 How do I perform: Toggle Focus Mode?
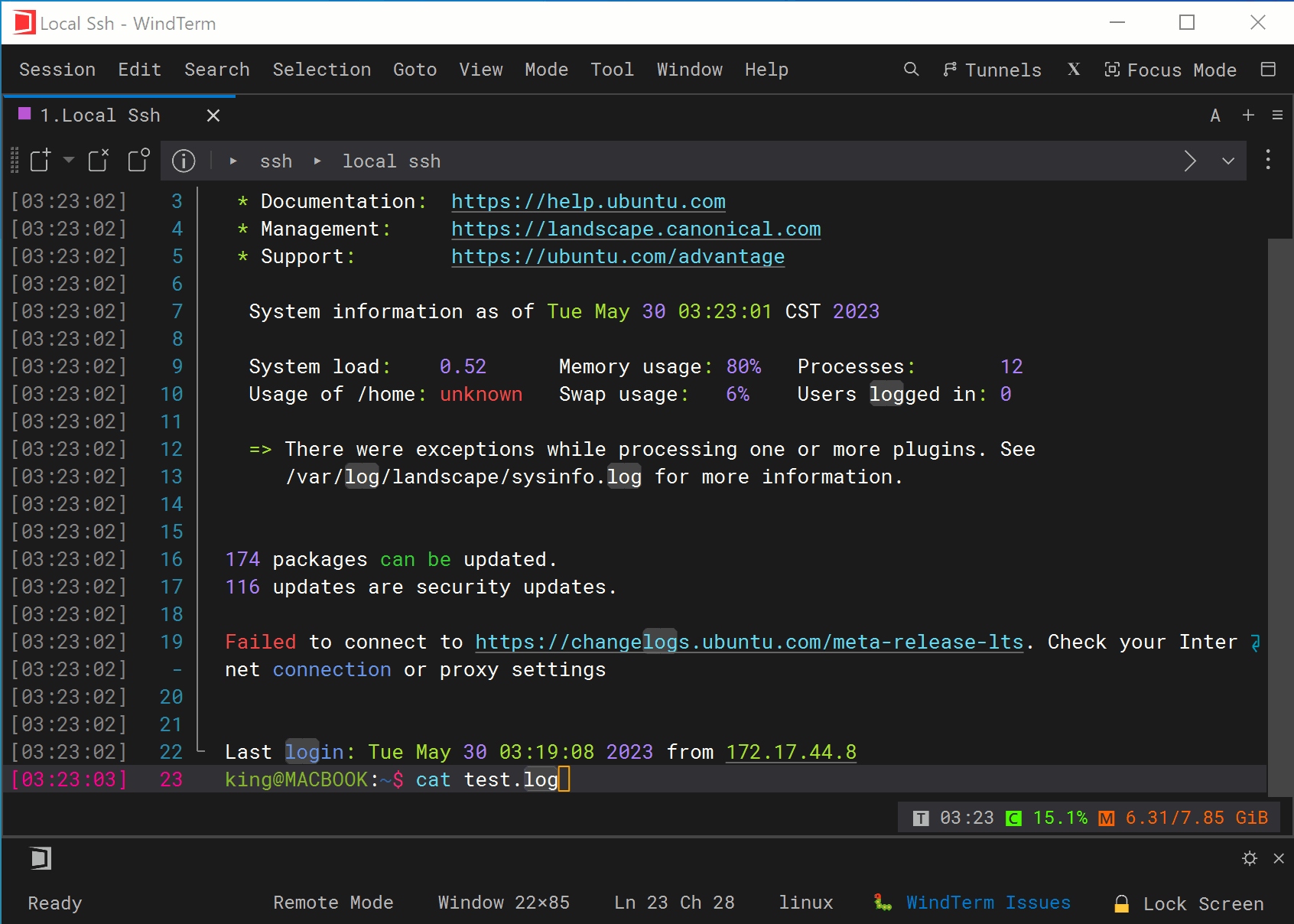click(x=1172, y=70)
